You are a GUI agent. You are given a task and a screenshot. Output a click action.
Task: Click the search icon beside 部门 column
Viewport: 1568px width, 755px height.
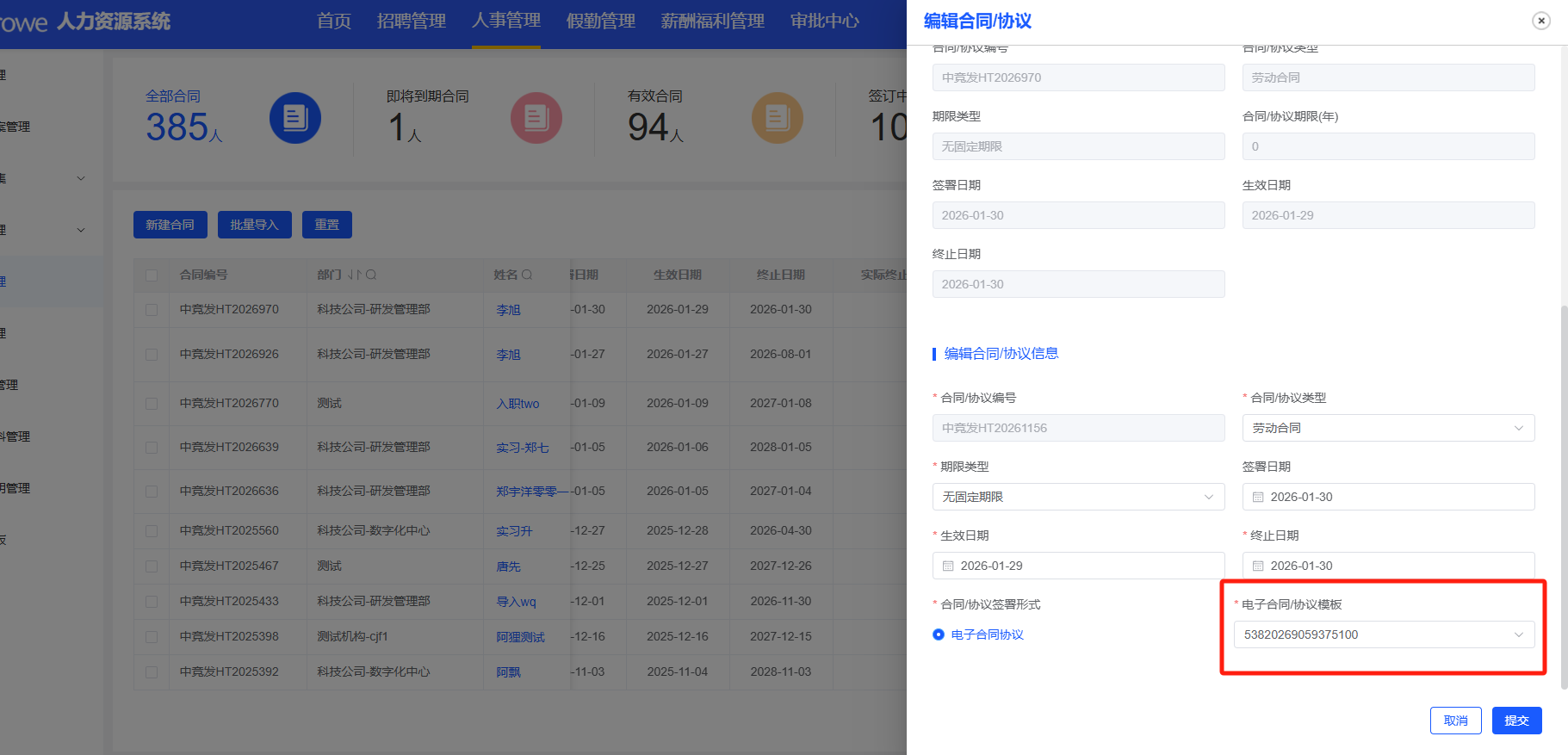[371, 275]
